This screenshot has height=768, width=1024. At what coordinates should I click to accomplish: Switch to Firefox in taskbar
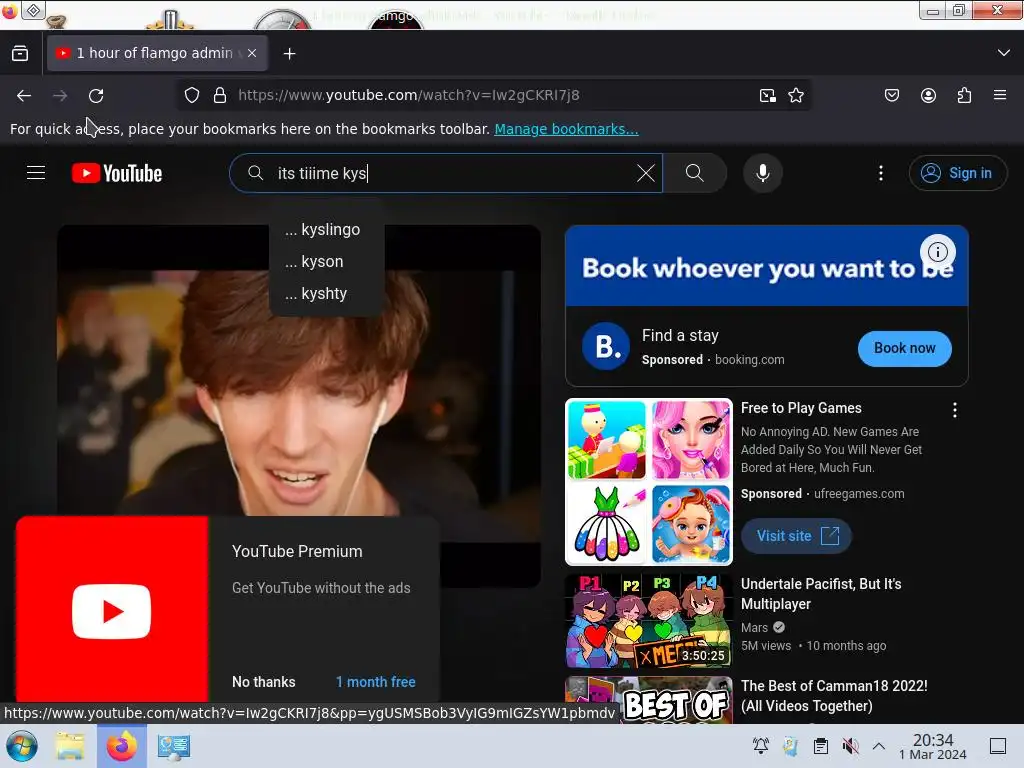(x=121, y=746)
